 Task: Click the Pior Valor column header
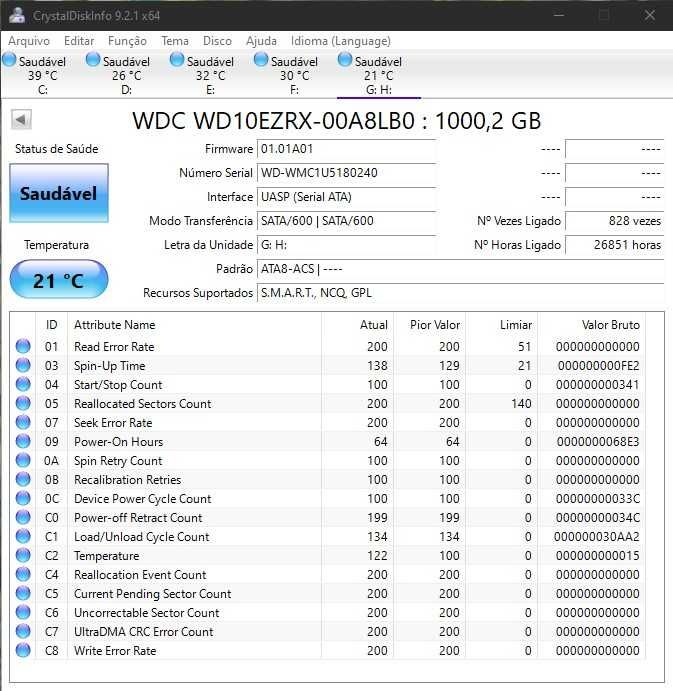coord(430,325)
